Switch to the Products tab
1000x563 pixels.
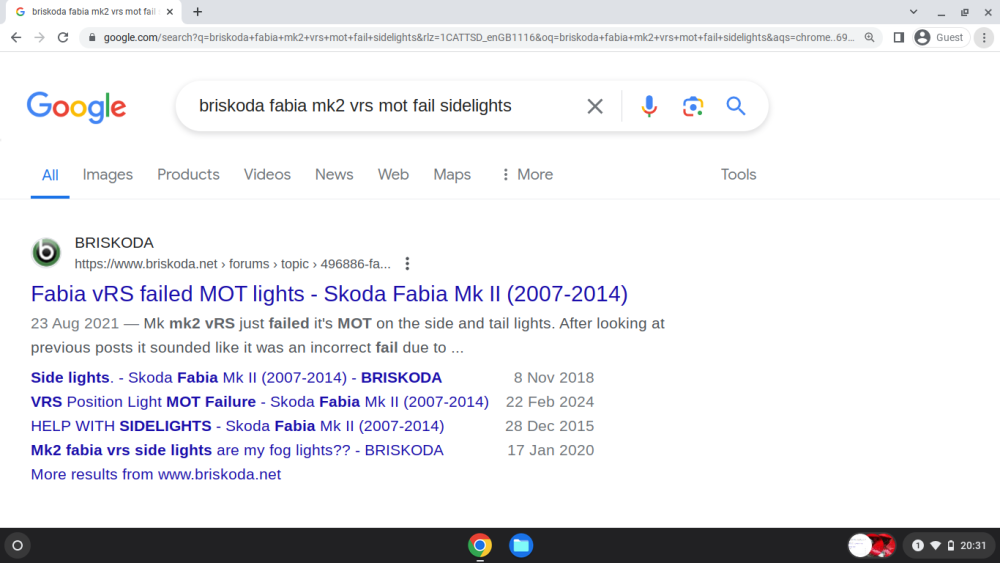click(x=188, y=175)
